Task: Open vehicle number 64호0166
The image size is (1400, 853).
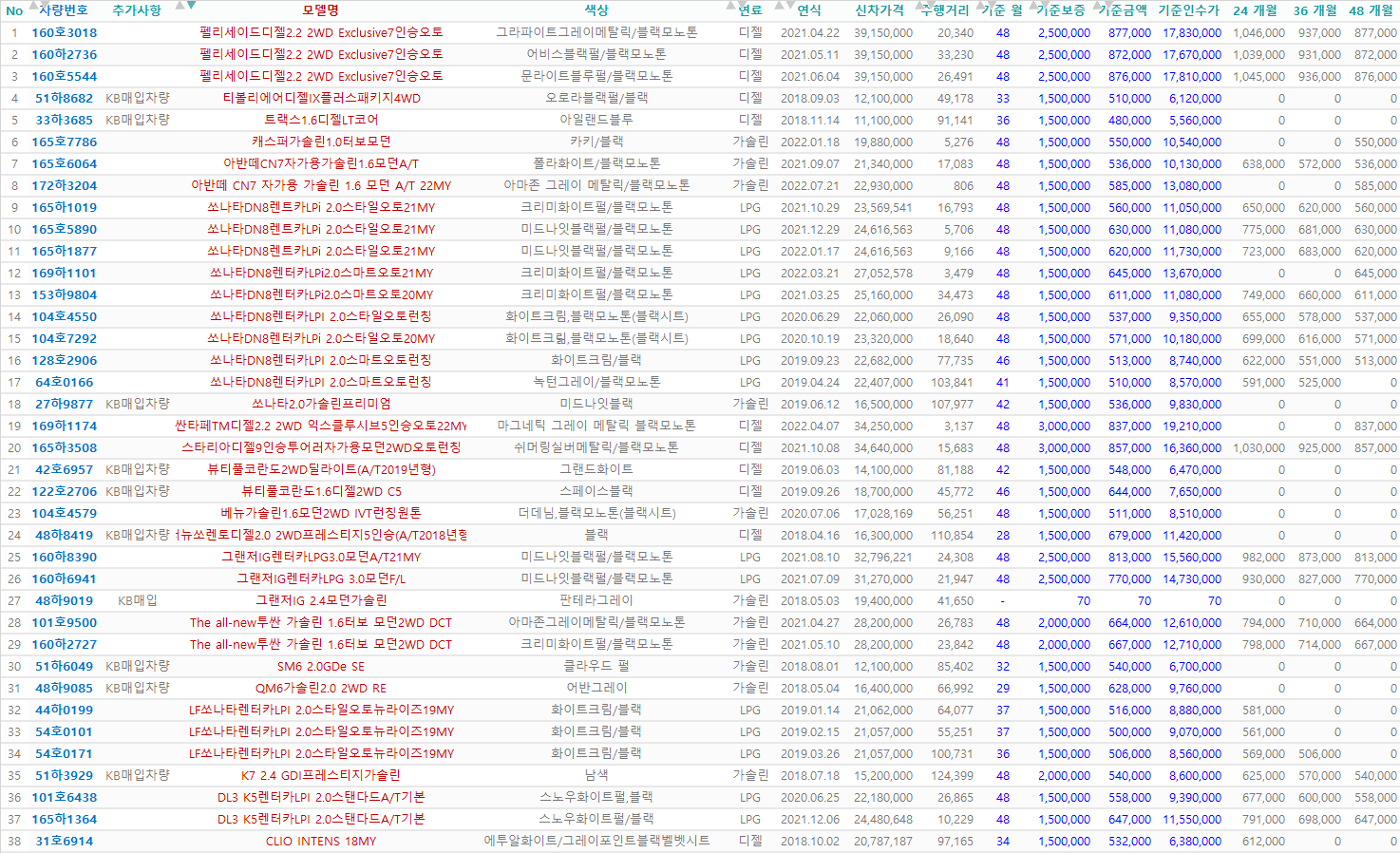Action: tap(65, 382)
